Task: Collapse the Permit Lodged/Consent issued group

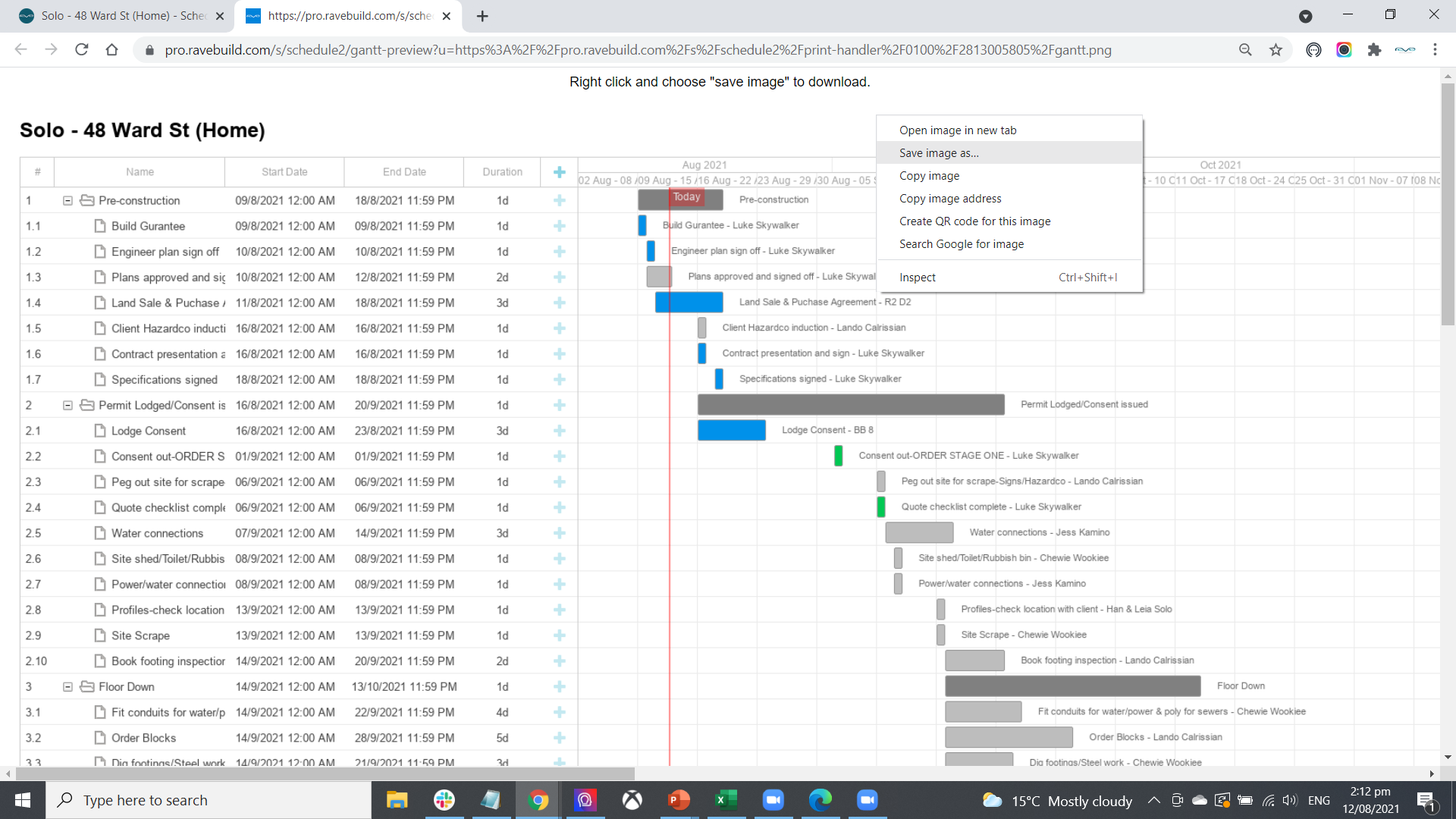Action: [x=67, y=405]
